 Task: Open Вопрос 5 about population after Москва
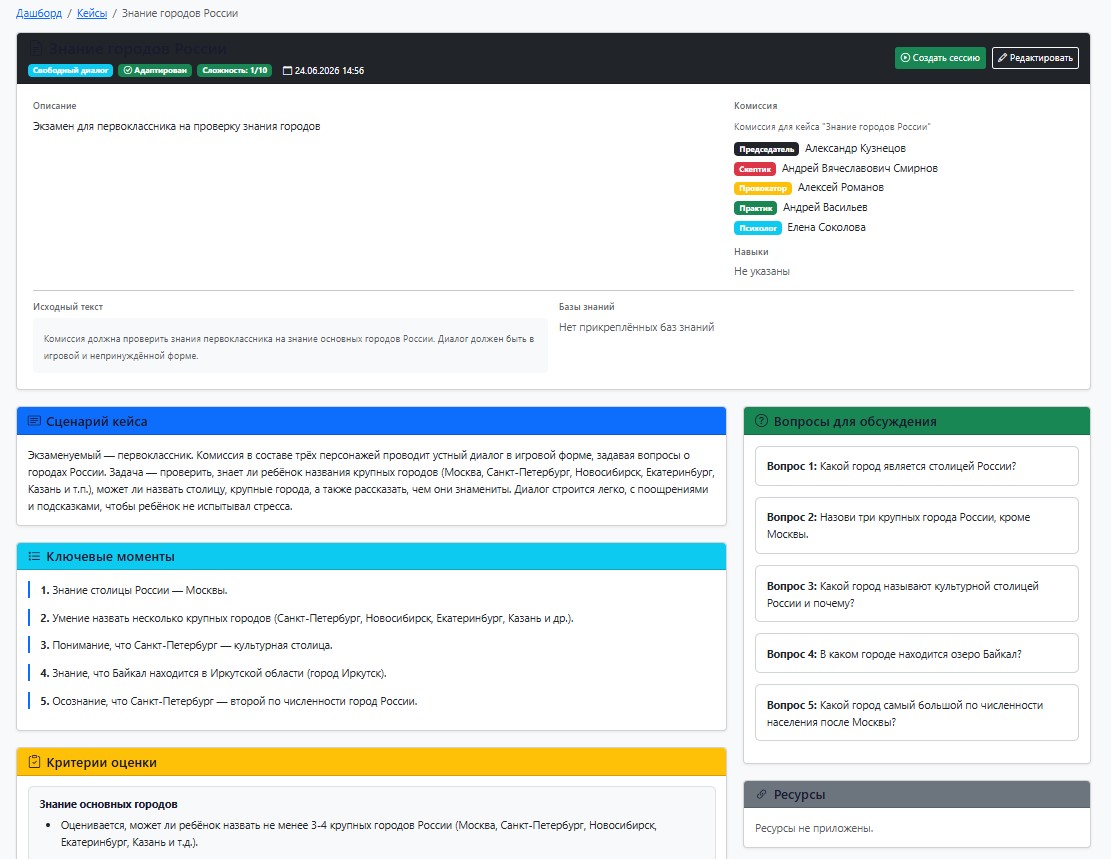coord(917,713)
